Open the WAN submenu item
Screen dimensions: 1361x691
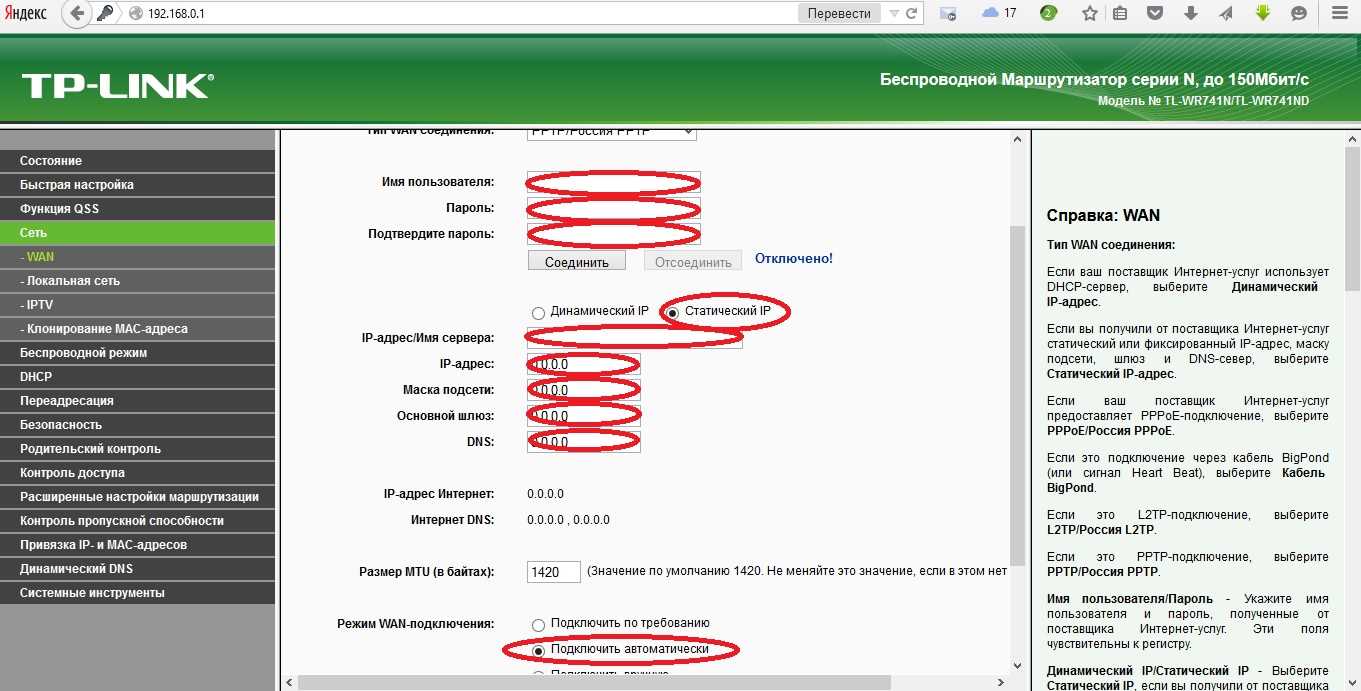(138, 257)
